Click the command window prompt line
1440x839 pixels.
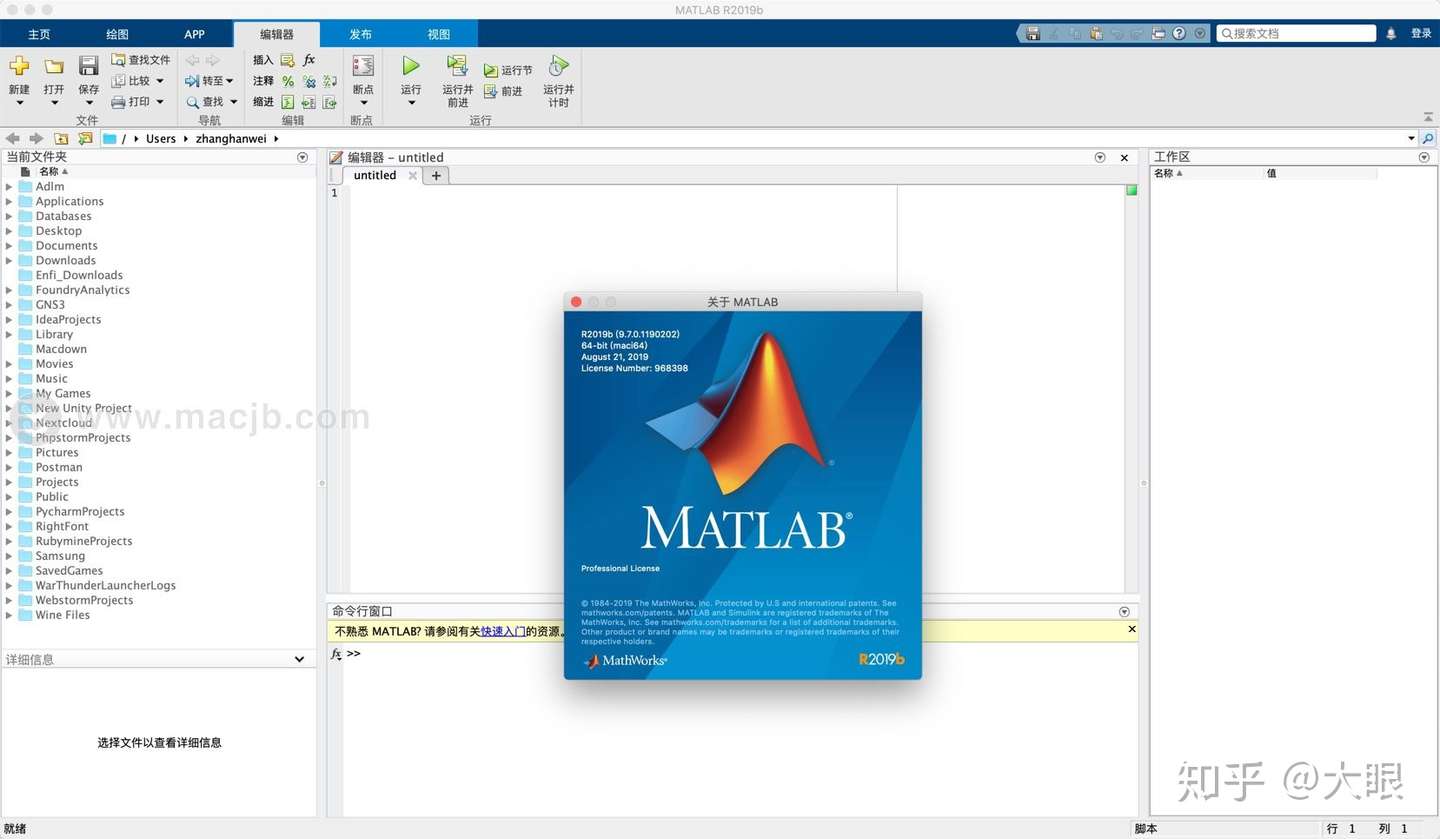tap(740, 654)
